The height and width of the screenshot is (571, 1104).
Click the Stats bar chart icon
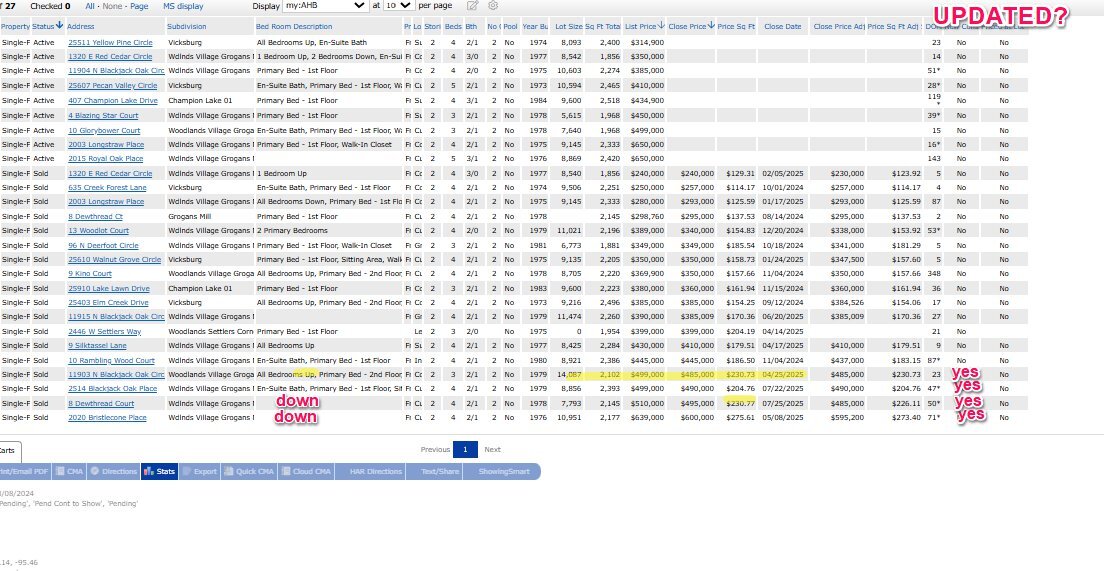click(149, 472)
